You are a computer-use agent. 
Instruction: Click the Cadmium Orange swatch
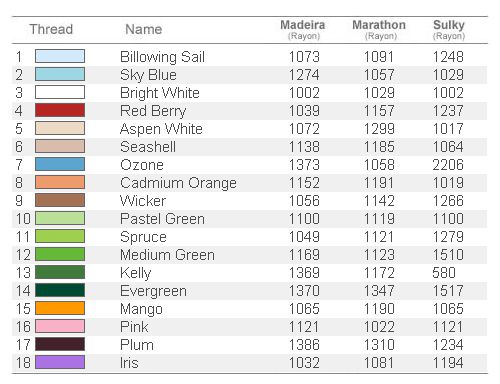[x=60, y=182]
